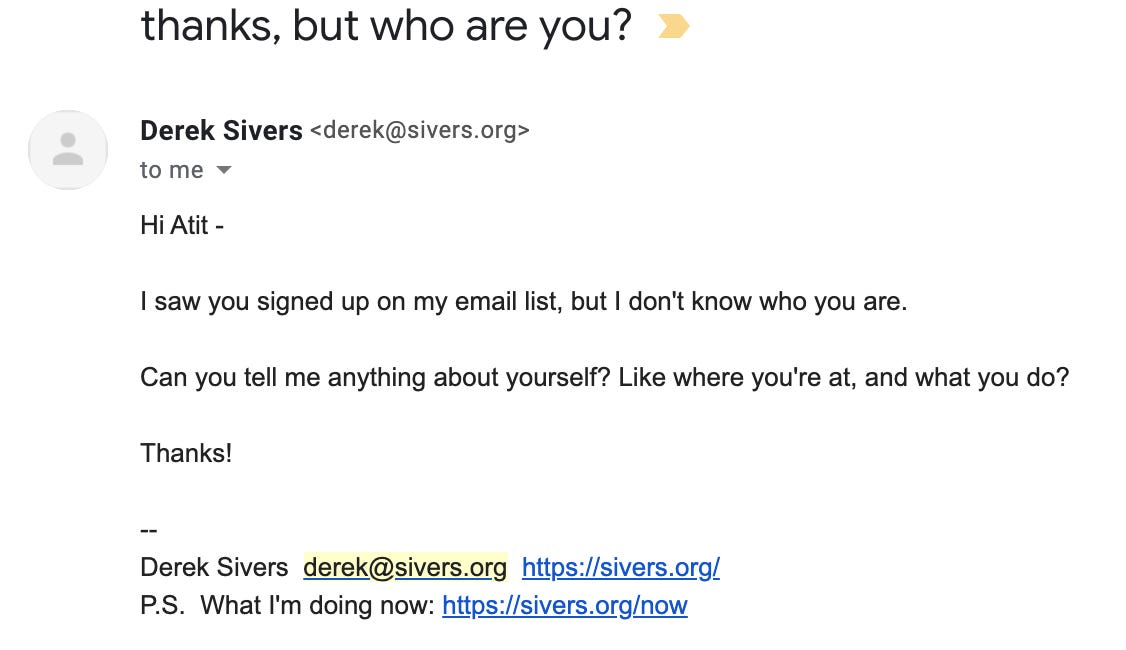Open the https://sivers.org/ link
The height and width of the screenshot is (650, 1126).
point(620,568)
